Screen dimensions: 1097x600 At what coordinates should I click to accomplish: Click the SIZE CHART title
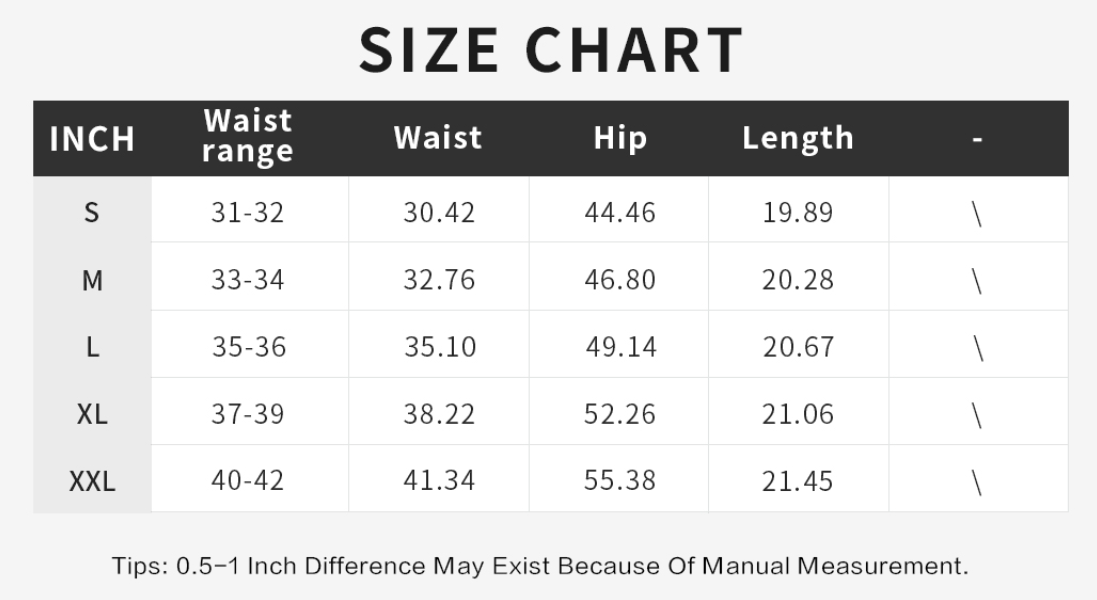tap(551, 50)
